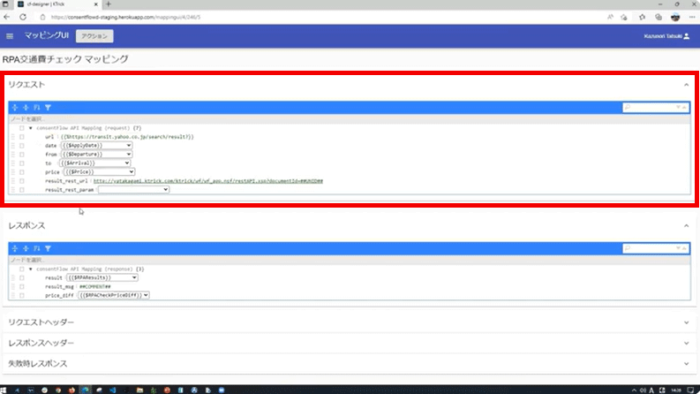Click the sort icon in the request toolbar
Viewport: 700px width, 394px height.
pos(37,108)
